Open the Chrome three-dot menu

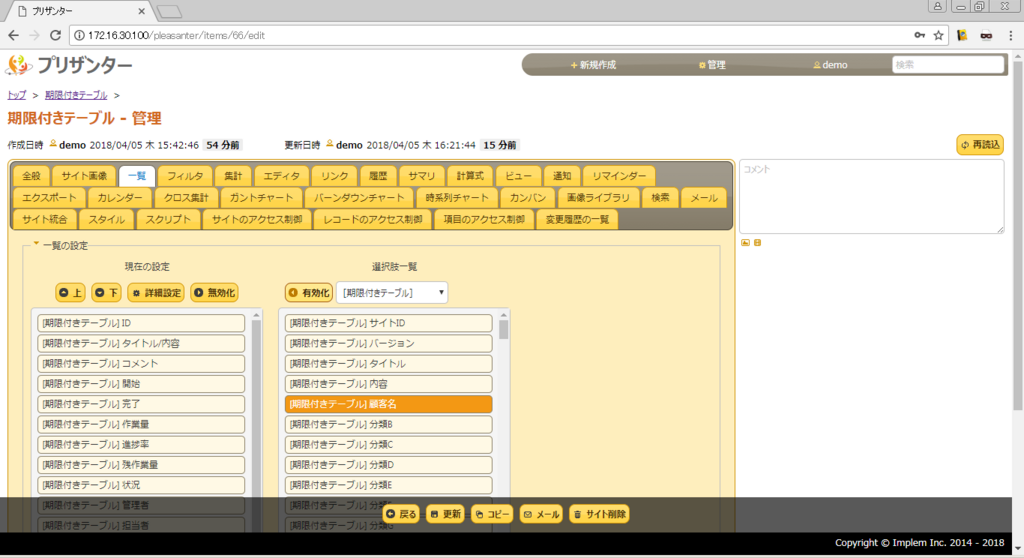(x=1011, y=35)
